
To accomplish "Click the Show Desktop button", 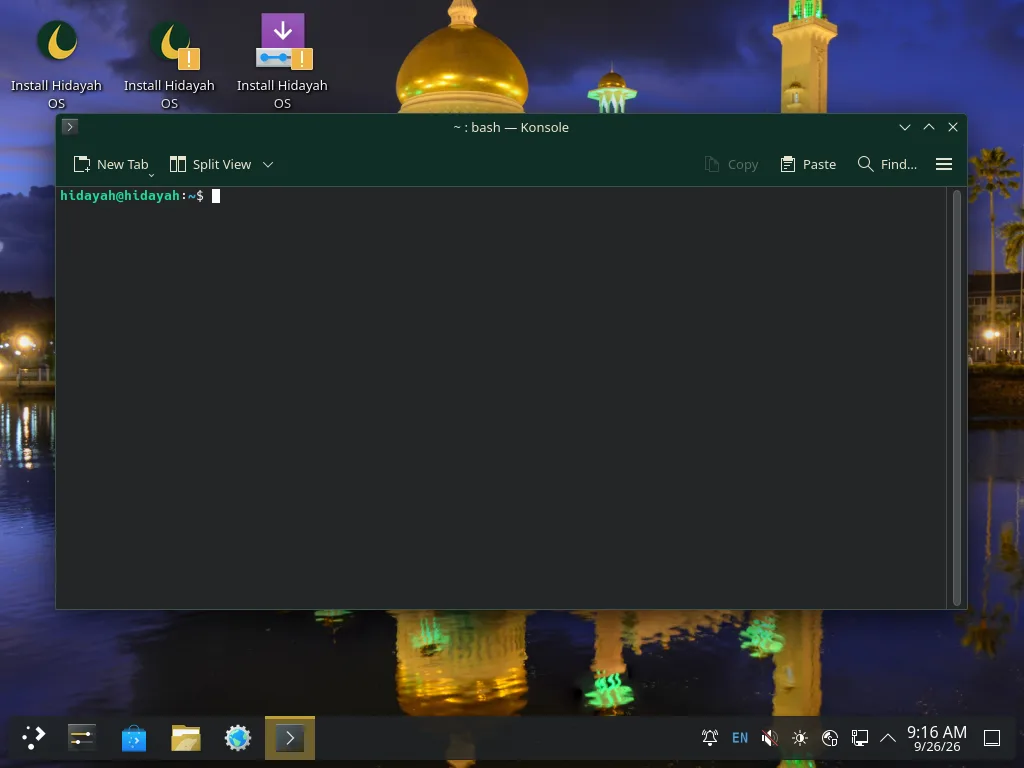I will tap(992, 738).
